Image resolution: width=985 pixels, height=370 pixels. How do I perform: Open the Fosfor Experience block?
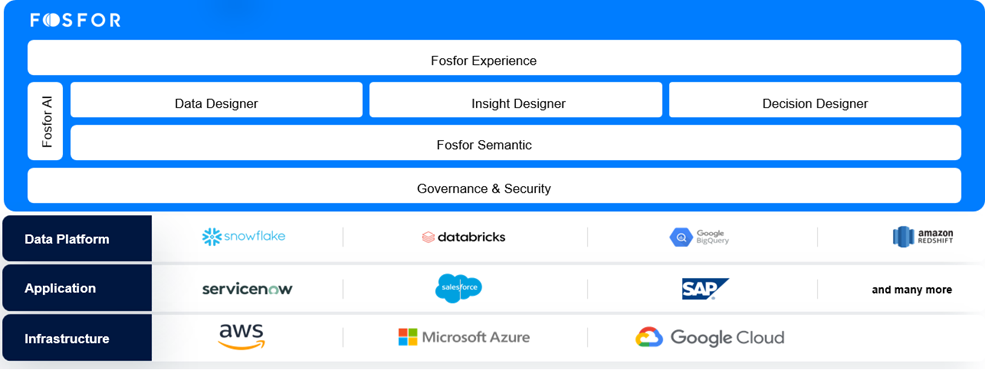[494, 58]
